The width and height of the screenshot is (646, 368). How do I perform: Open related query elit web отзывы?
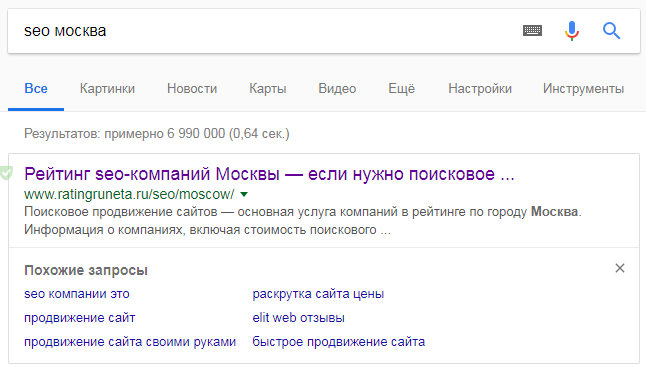tap(298, 318)
